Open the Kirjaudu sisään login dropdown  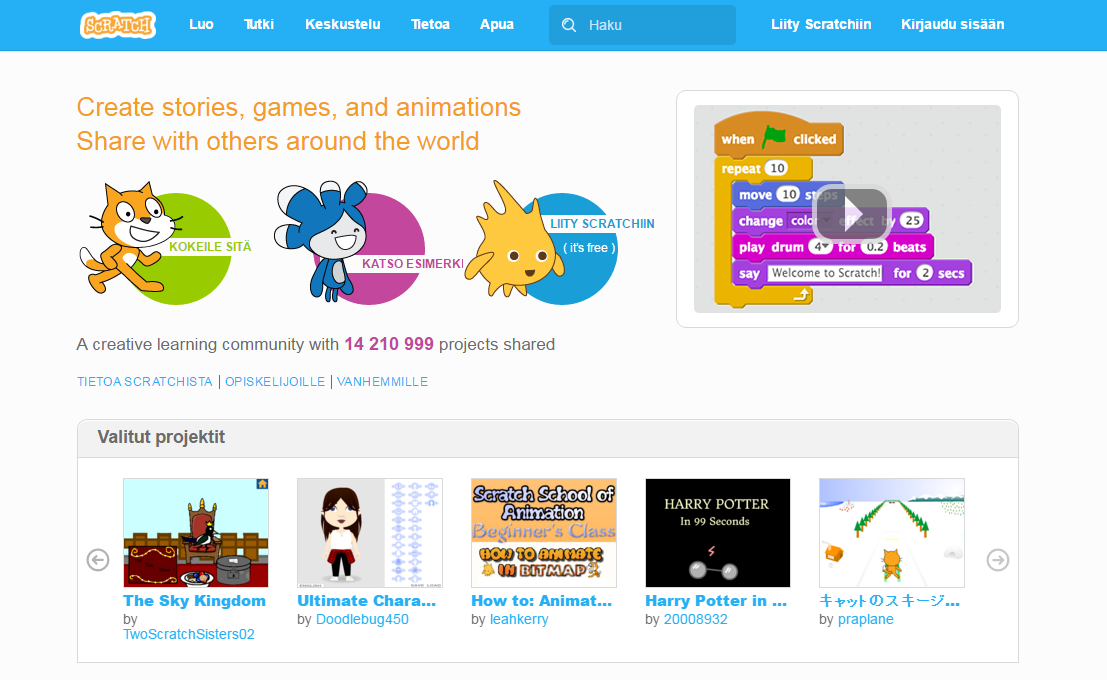coord(952,25)
